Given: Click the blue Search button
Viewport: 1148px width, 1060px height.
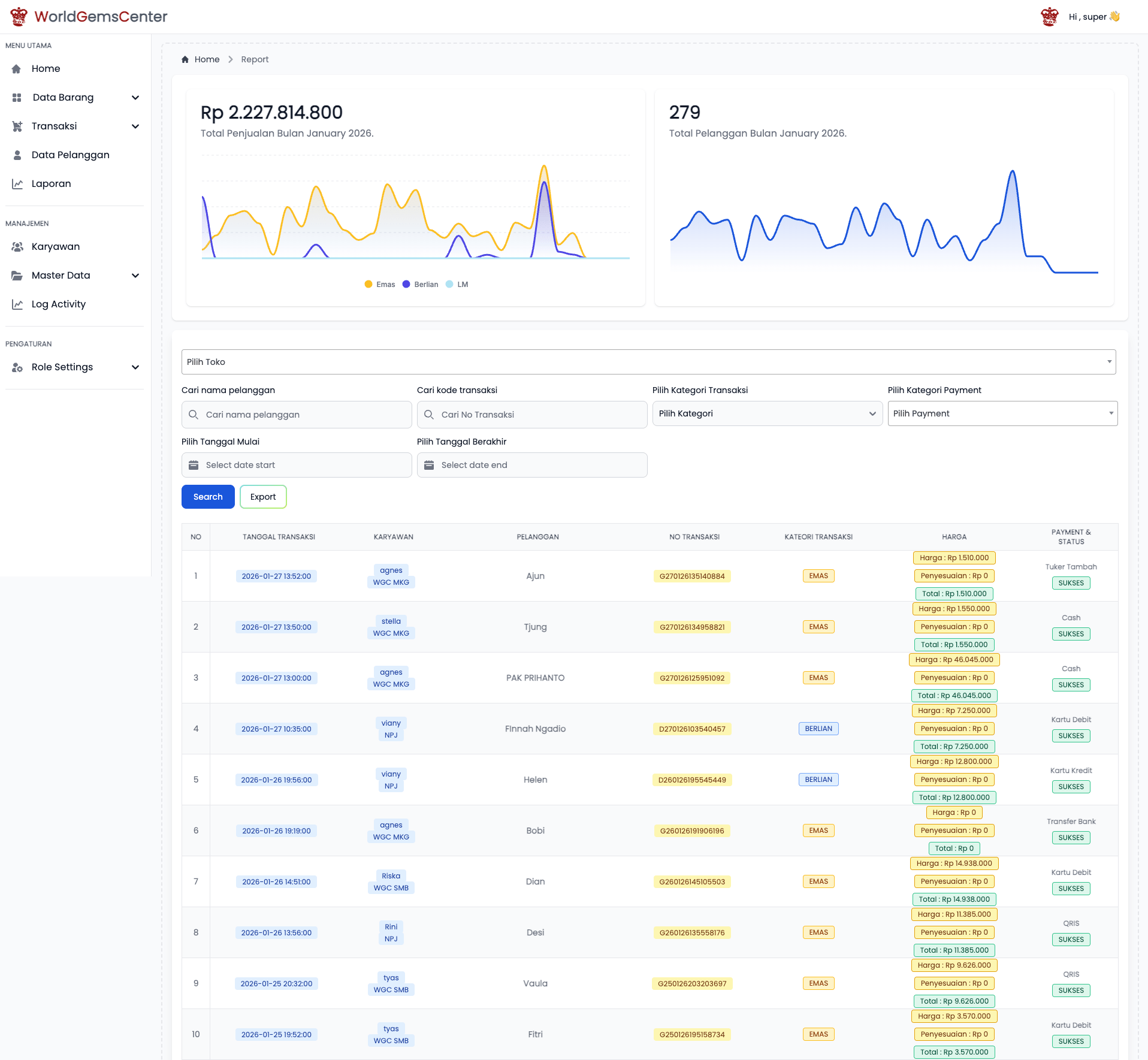Looking at the screenshot, I should [208, 497].
